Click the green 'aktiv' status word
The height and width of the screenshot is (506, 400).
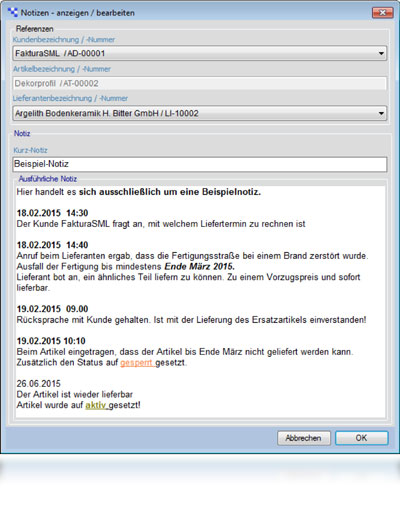click(x=96, y=405)
